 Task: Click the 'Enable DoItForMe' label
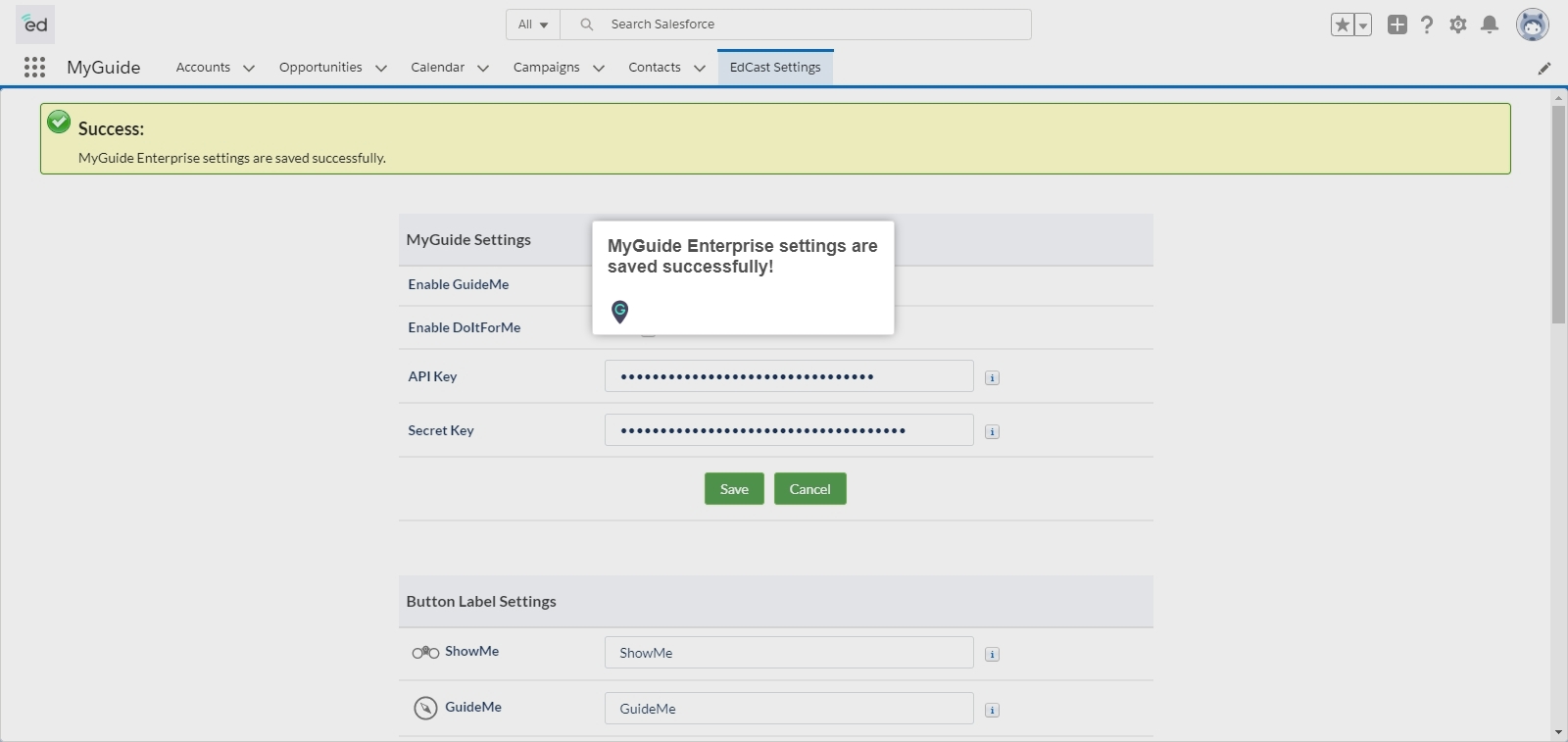click(465, 327)
